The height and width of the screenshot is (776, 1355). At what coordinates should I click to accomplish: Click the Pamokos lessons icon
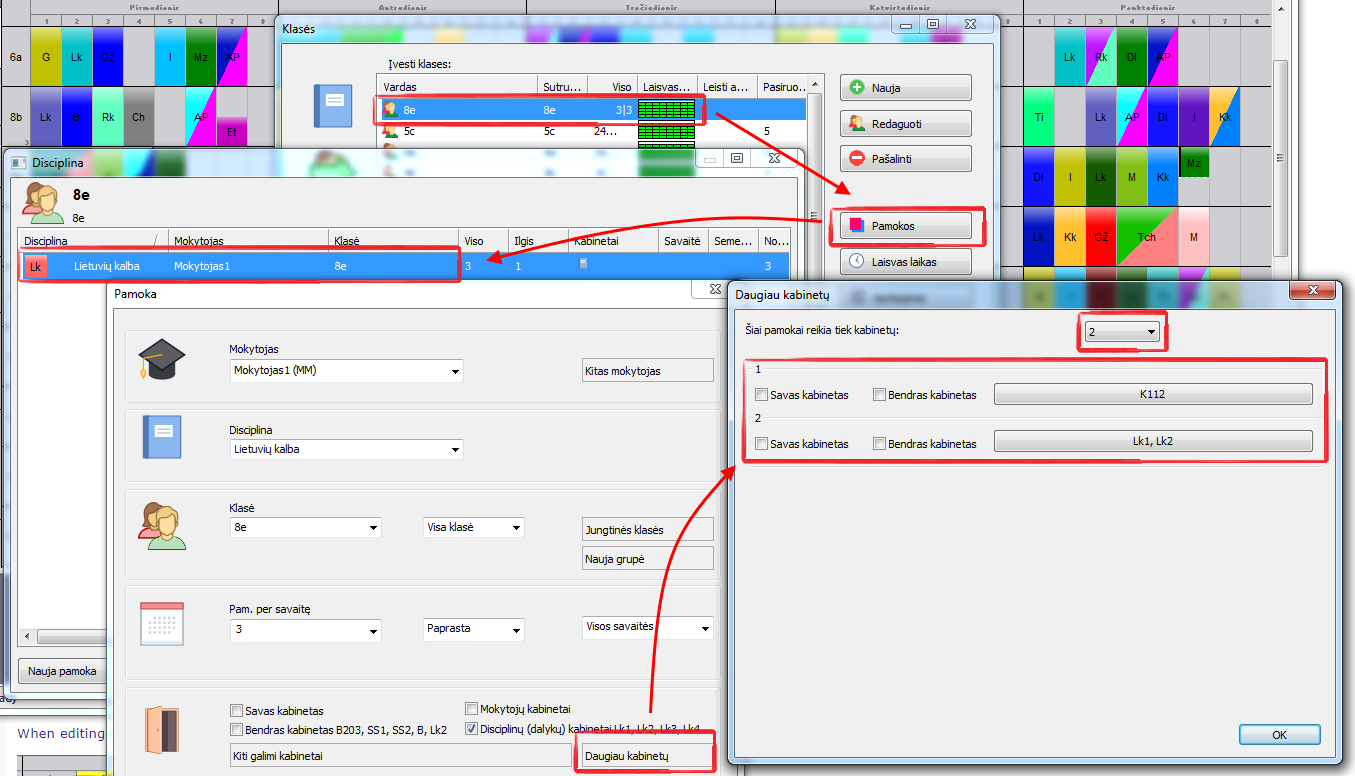[856, 226]
